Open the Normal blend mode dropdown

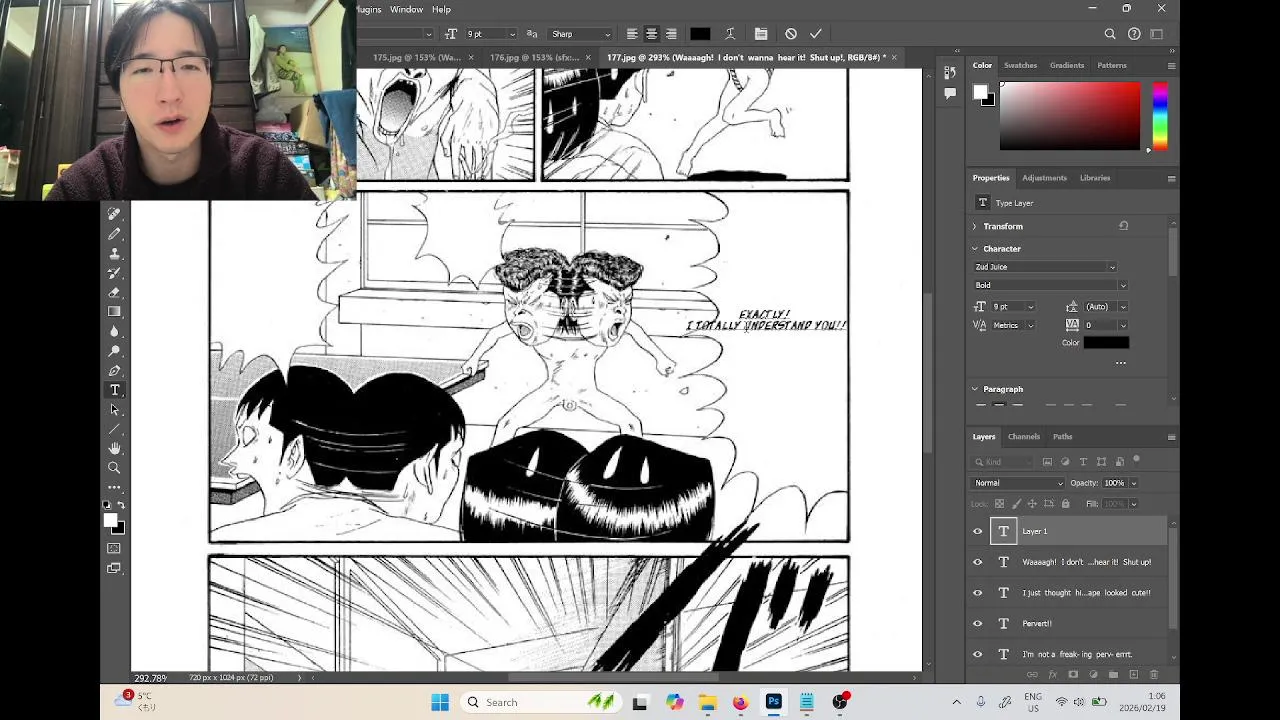pyautogui.click(x=1018, y=483)
